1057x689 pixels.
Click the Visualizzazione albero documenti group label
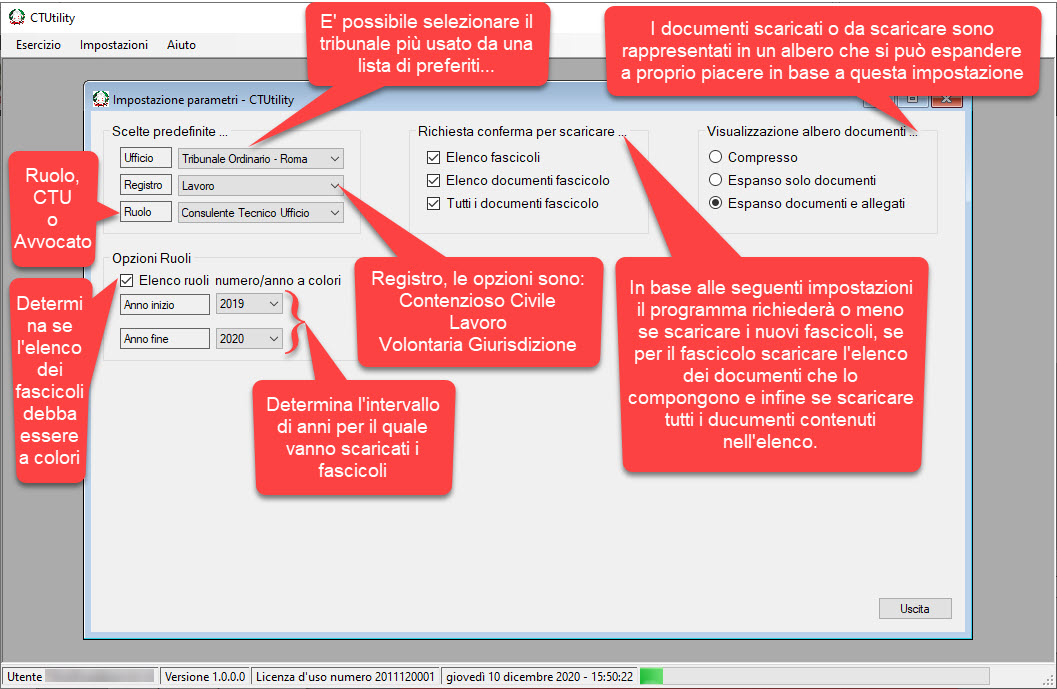(812, 131)
